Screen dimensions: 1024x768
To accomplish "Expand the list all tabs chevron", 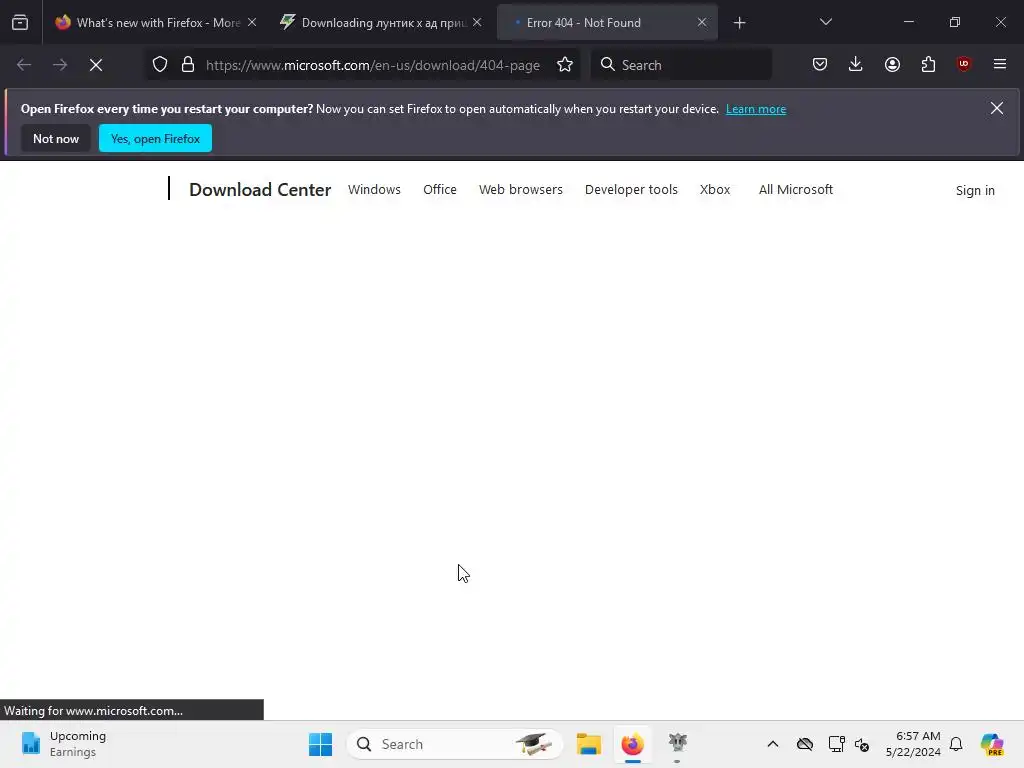I will tap(825, 22).
